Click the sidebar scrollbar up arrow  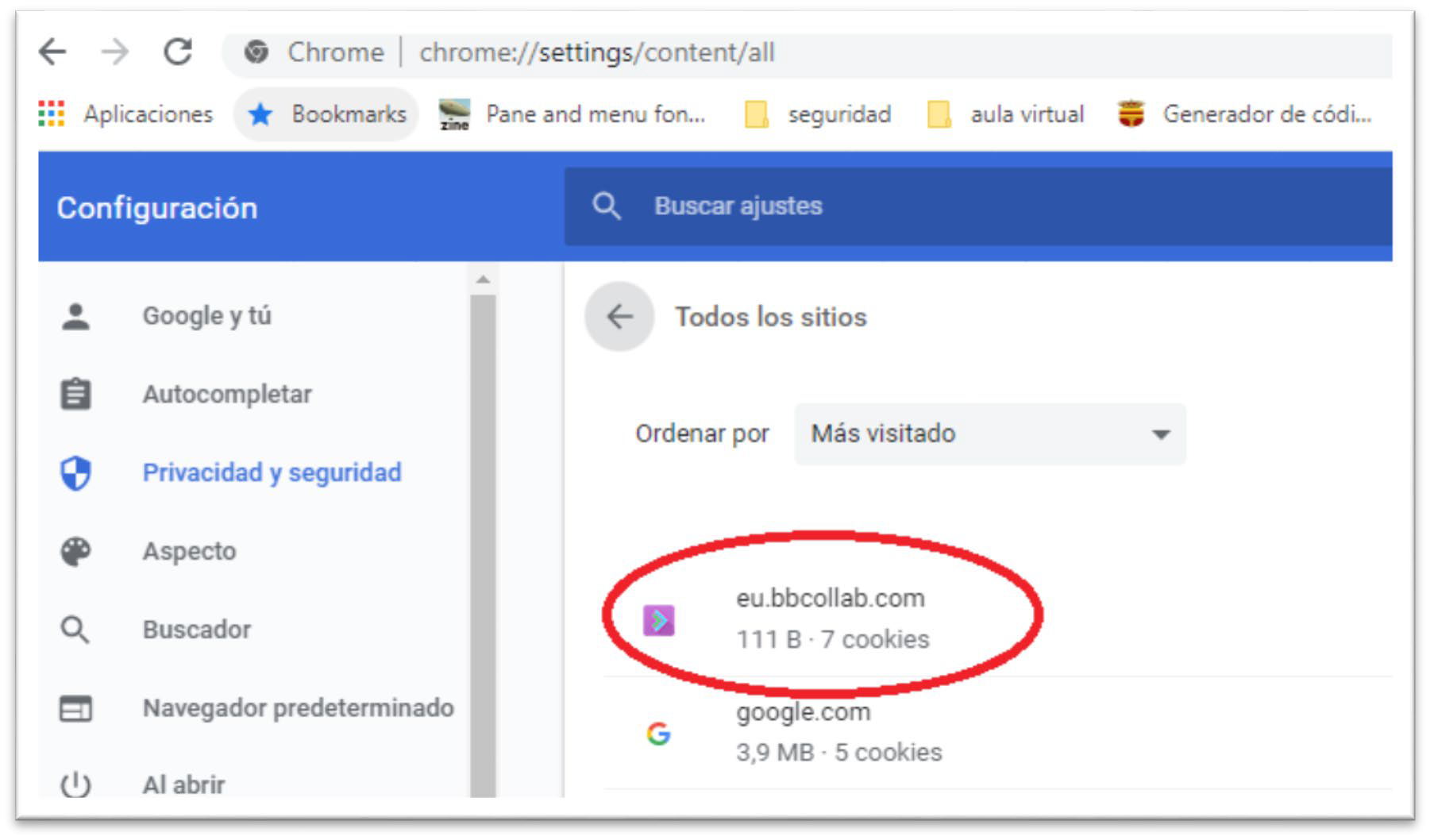(x=483, y=279)
